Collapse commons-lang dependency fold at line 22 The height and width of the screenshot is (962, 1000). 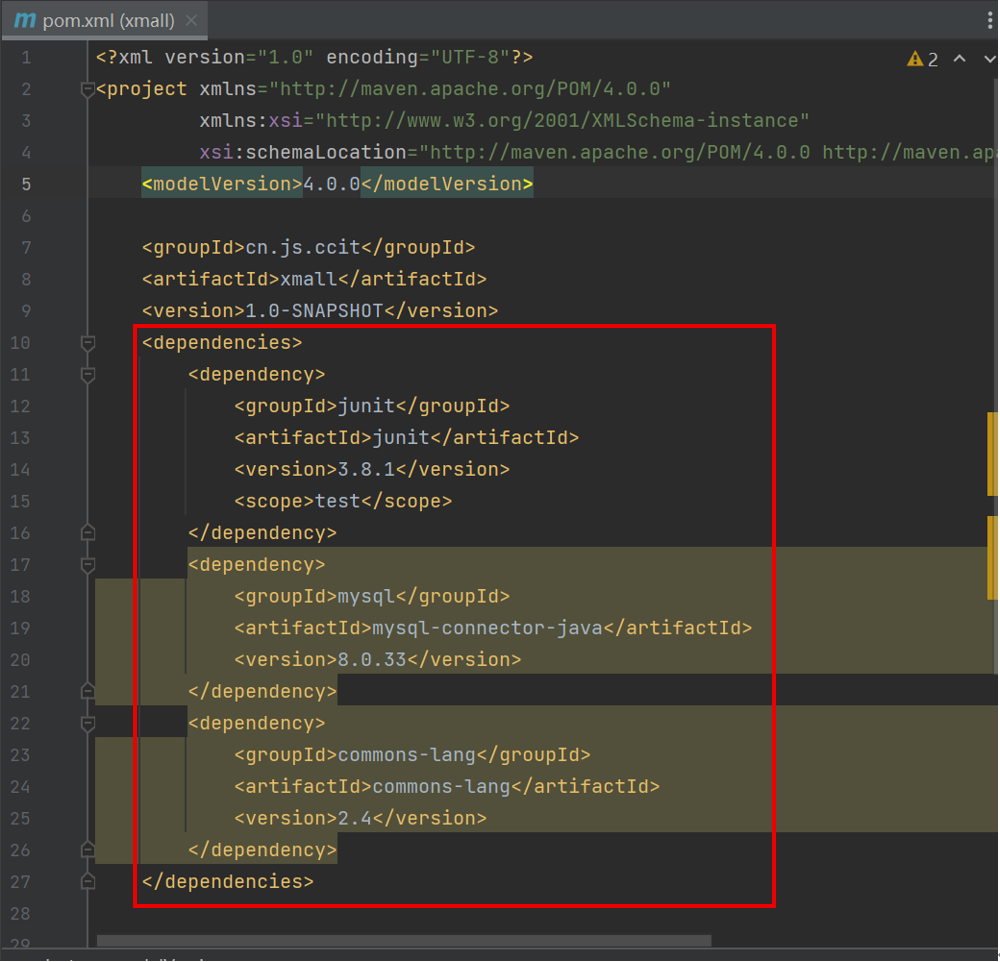(88, 724)
